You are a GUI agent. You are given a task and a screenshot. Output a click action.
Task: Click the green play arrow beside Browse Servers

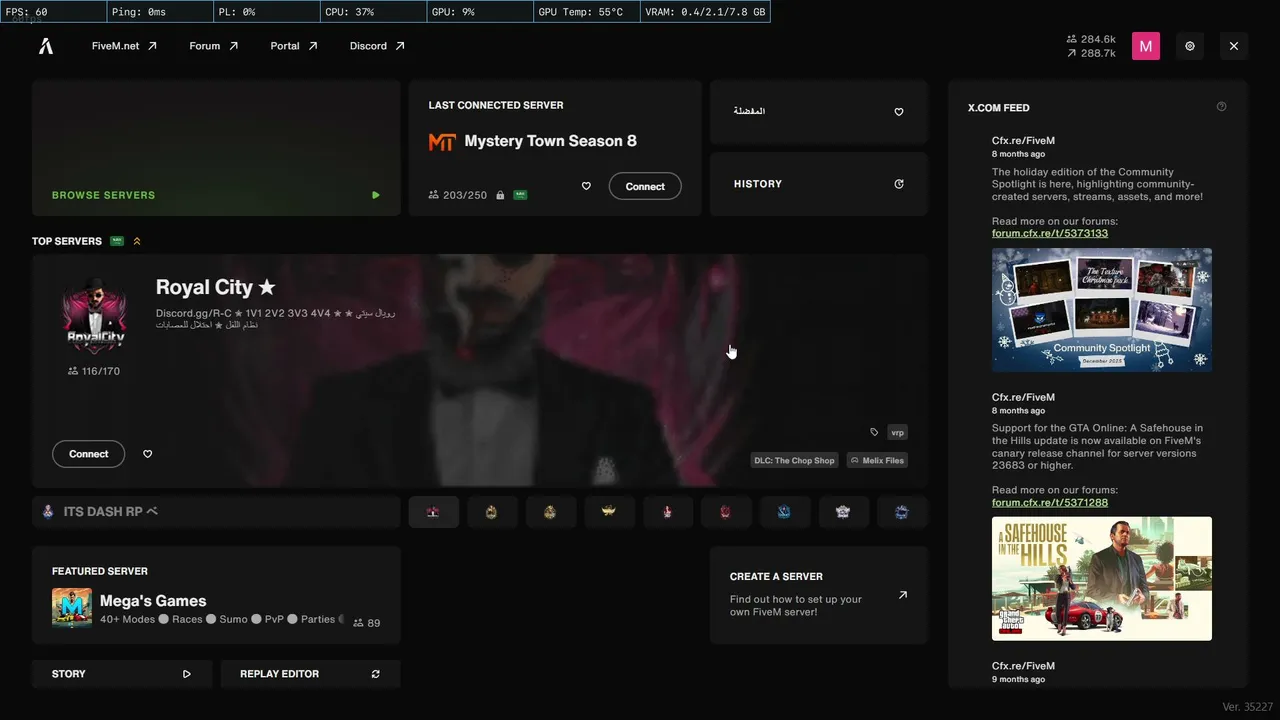coord(376,195)
